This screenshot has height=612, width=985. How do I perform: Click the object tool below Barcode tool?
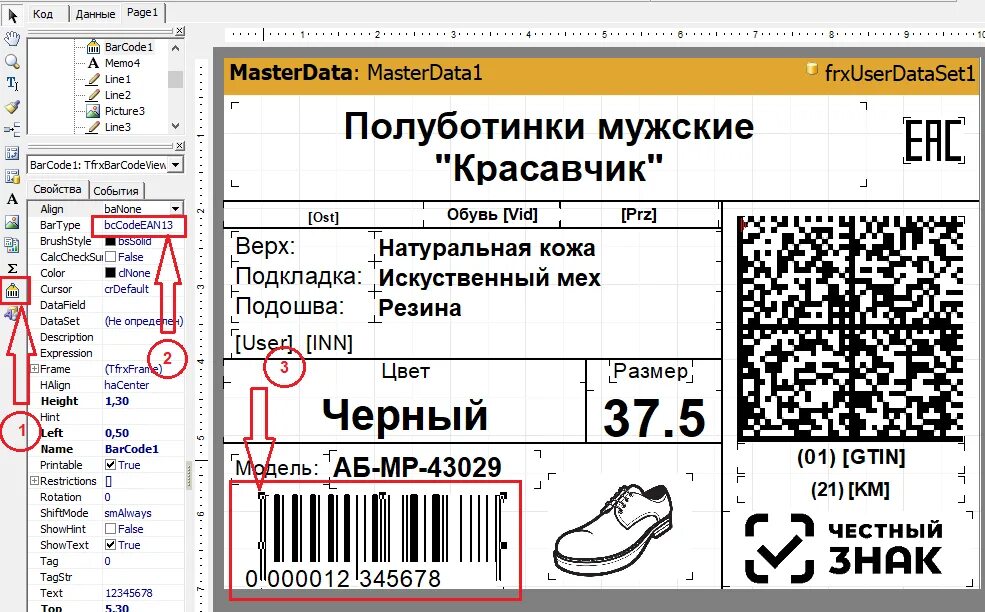tap(13, 314)
